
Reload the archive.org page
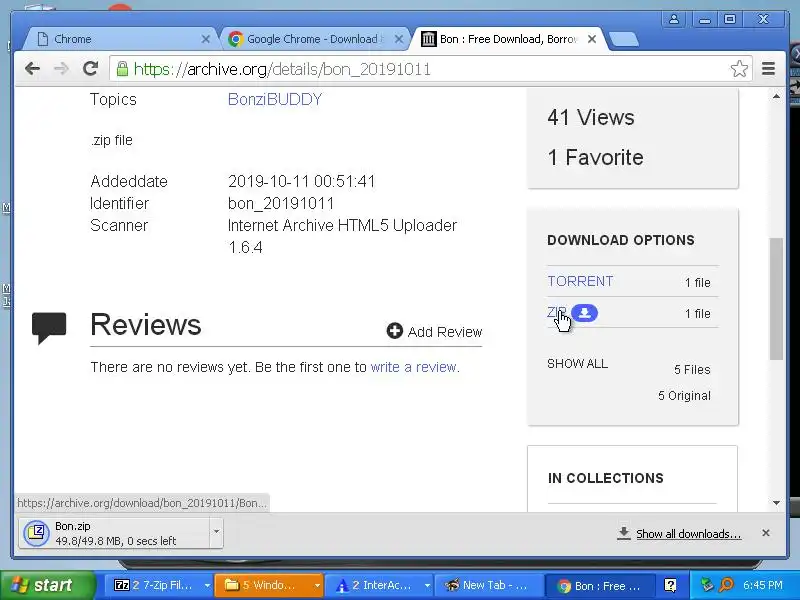point(90,68)
